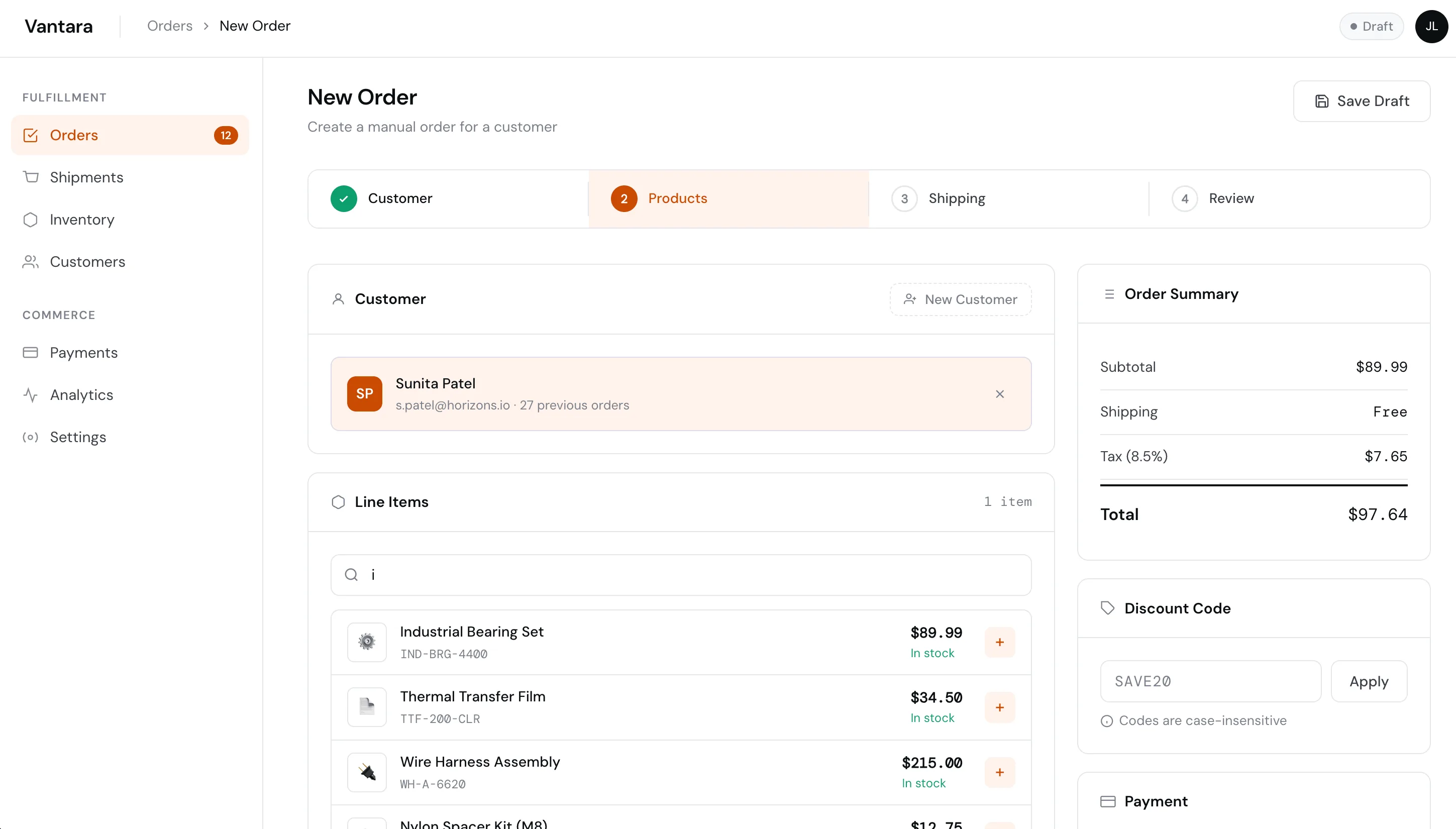Select the Products step

729,199
